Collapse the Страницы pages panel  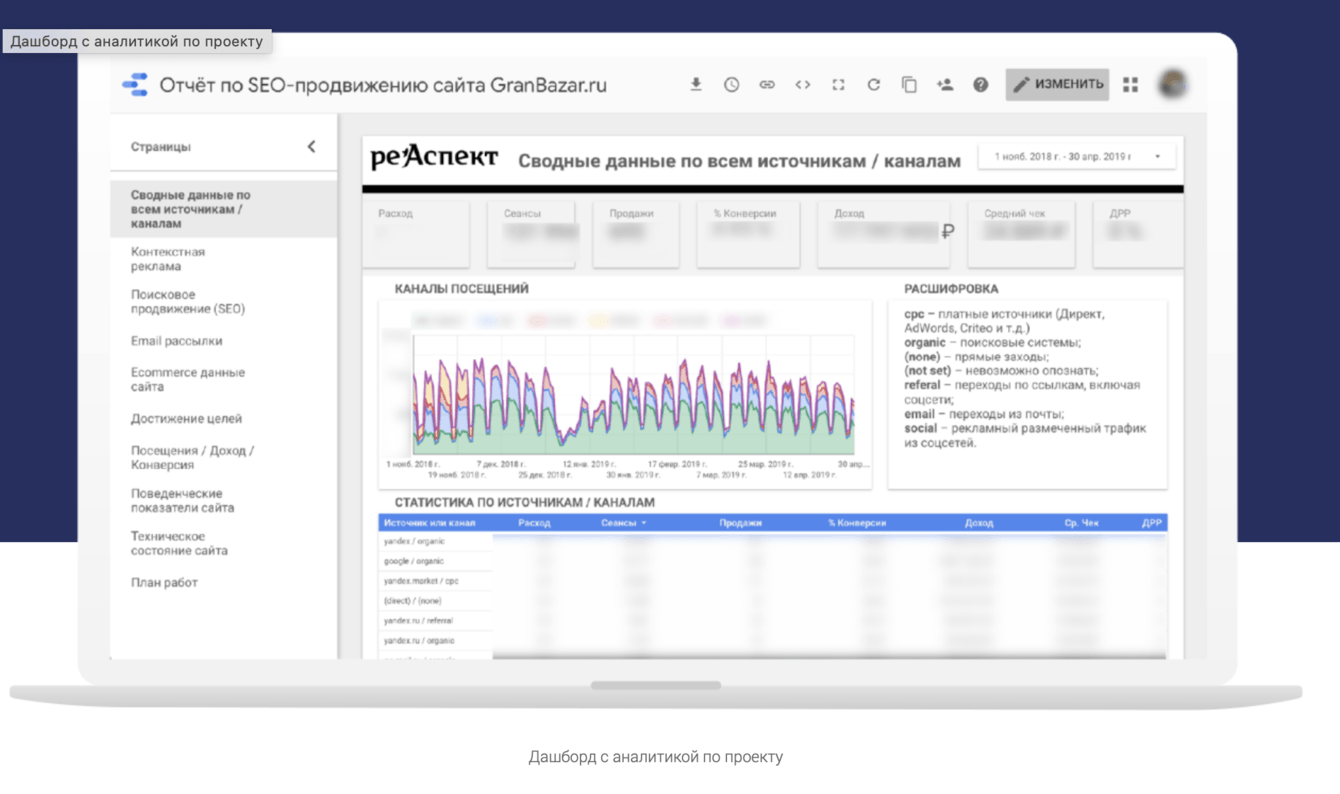click(x=311, y=147)
